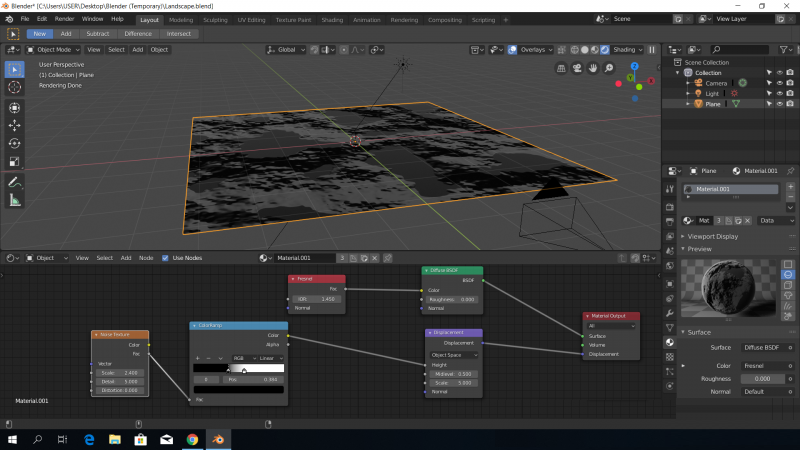Open the Render menu
Image resolution: width=800 pixels, height=450 pixels.
pos(64,19)
